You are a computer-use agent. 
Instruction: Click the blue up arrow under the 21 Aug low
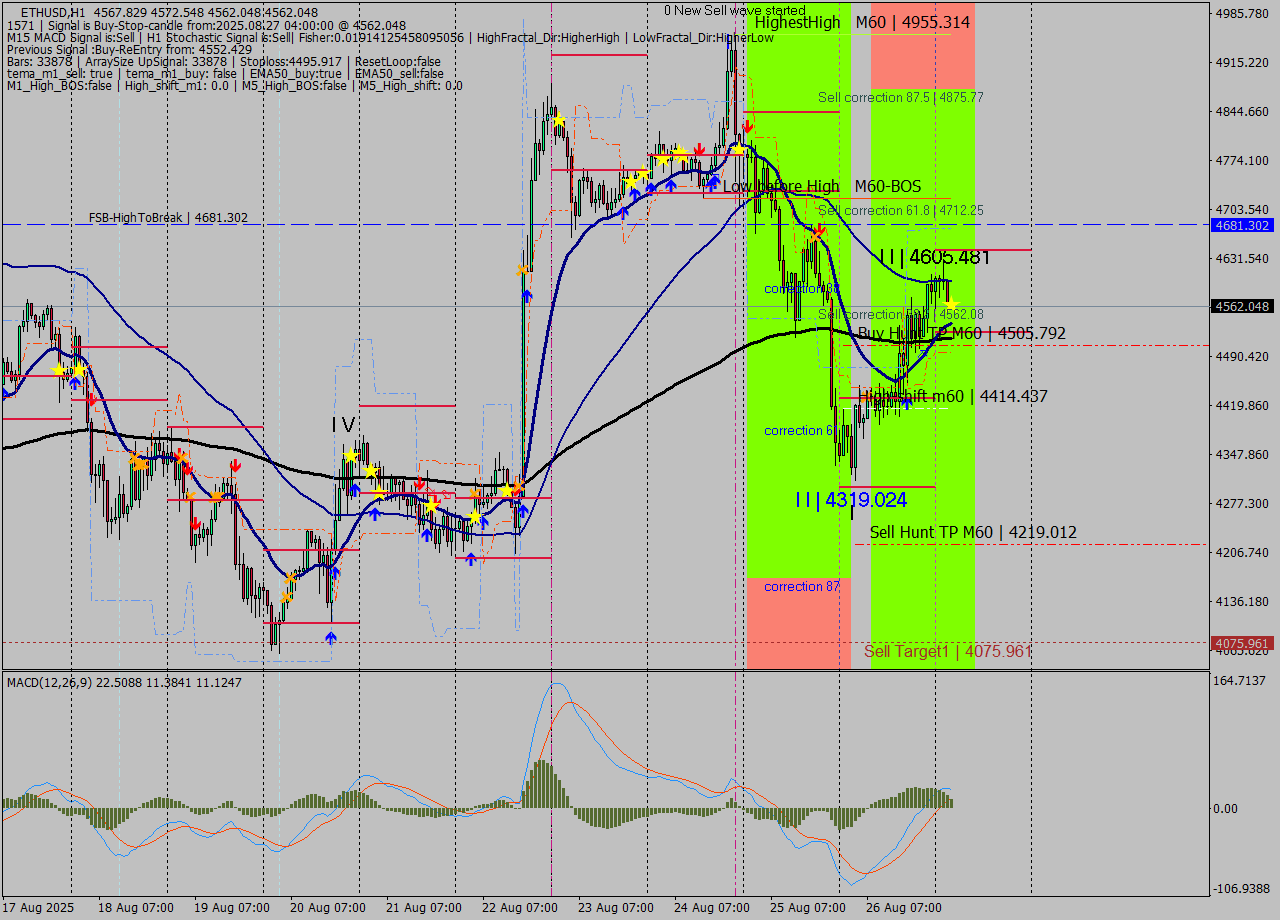click(x=470, y=559)
